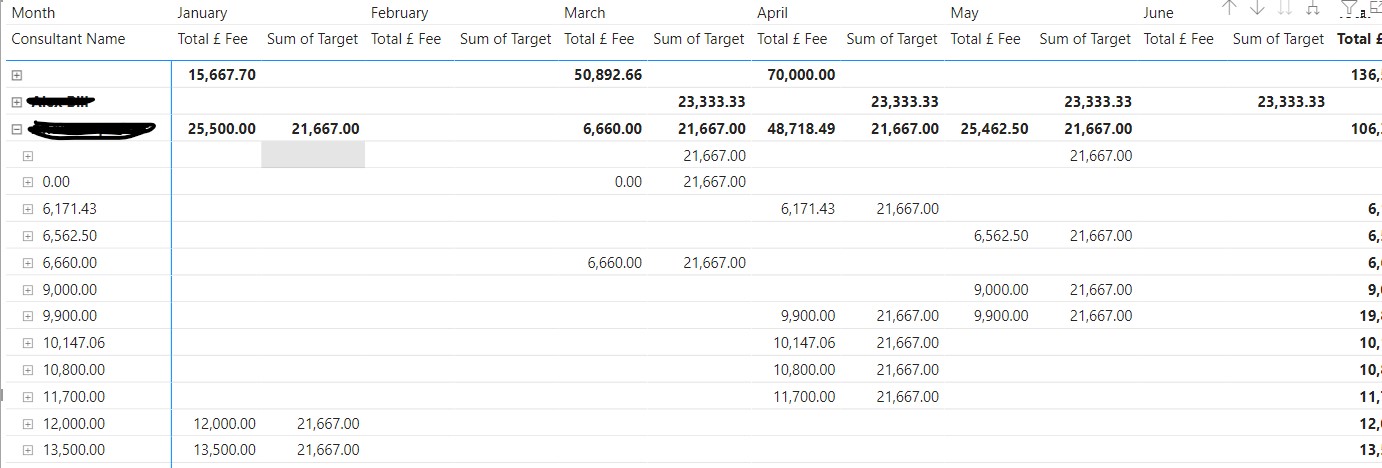Screen dimensions: 1382x468
Task: Click Total £ Fee header under June
Action: (x=1178, y=39)
